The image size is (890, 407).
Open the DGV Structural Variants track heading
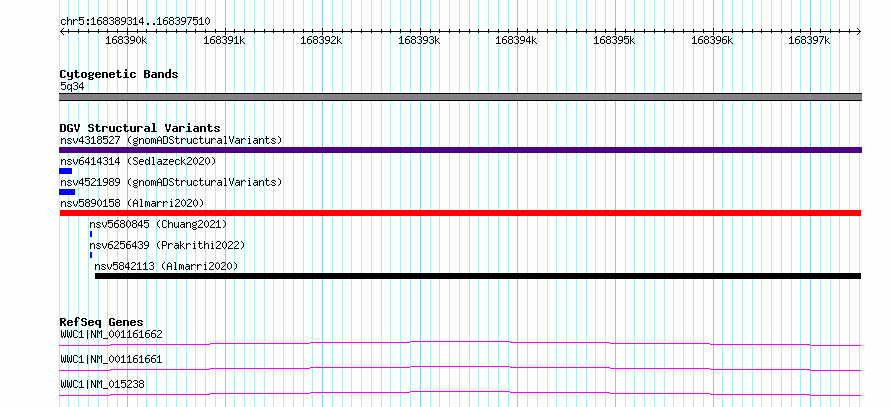[x=140, y=128]
